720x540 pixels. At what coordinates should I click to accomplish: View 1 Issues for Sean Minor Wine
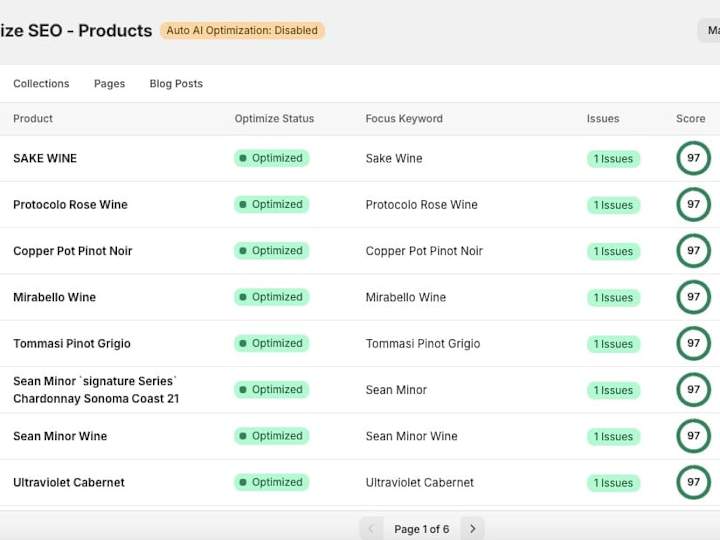click(613, 437)
